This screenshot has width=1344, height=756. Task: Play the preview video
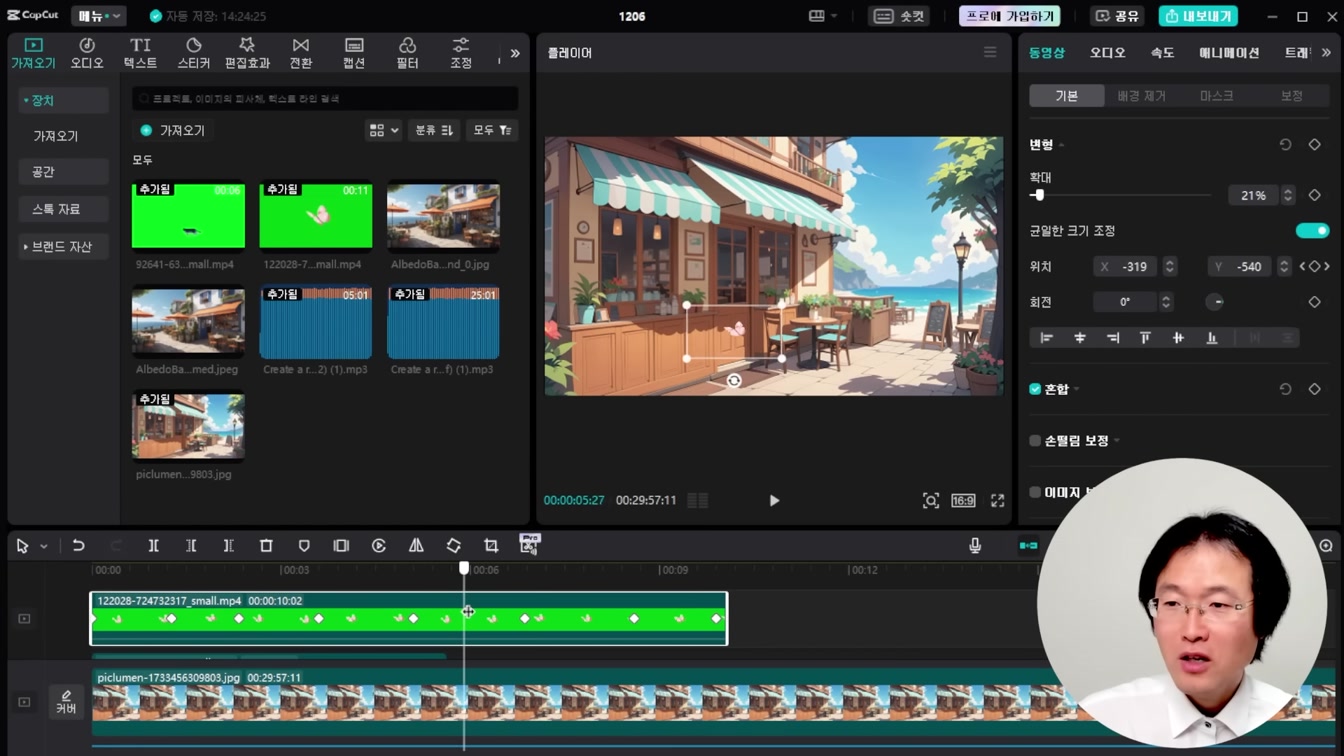click(774, 501)
